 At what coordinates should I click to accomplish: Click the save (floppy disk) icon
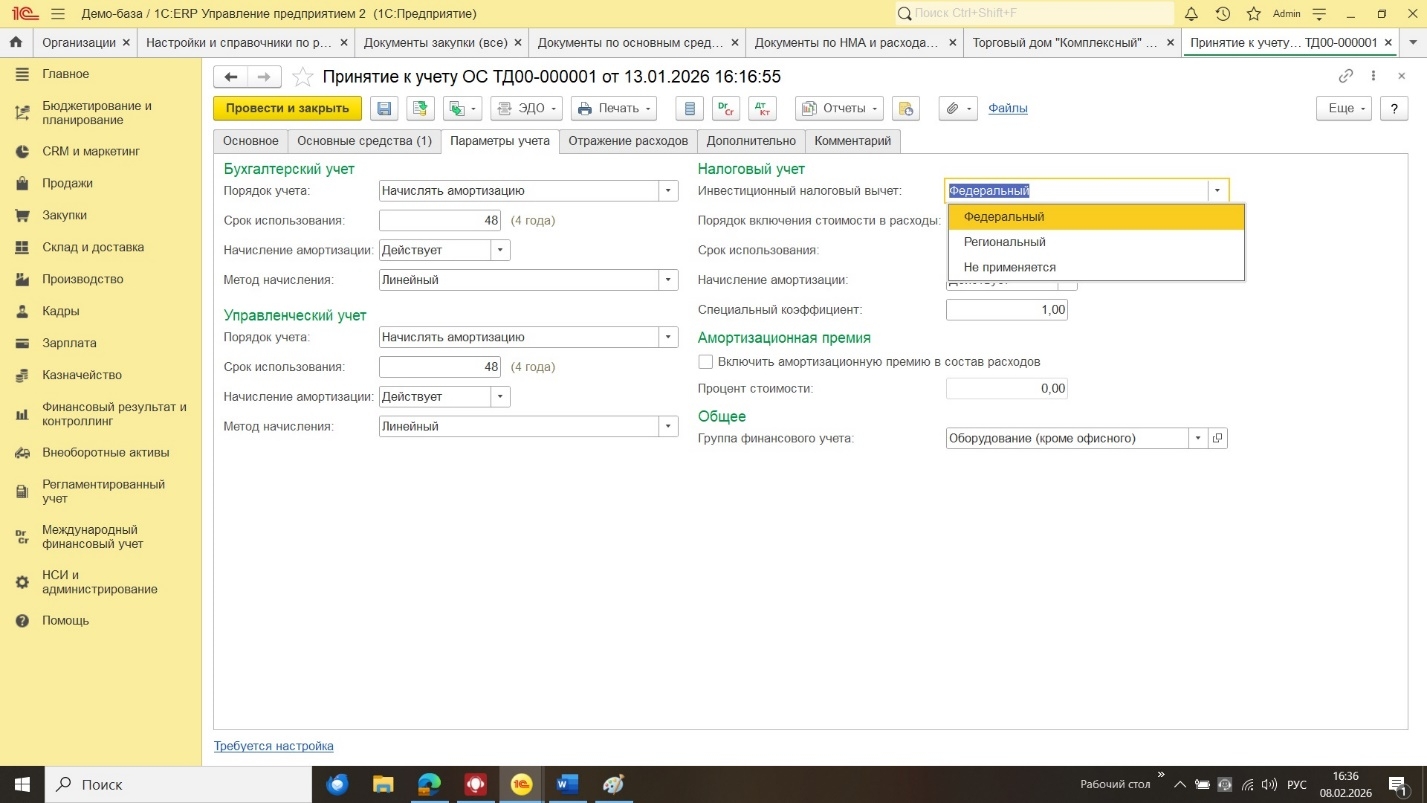tap(384, 108)
